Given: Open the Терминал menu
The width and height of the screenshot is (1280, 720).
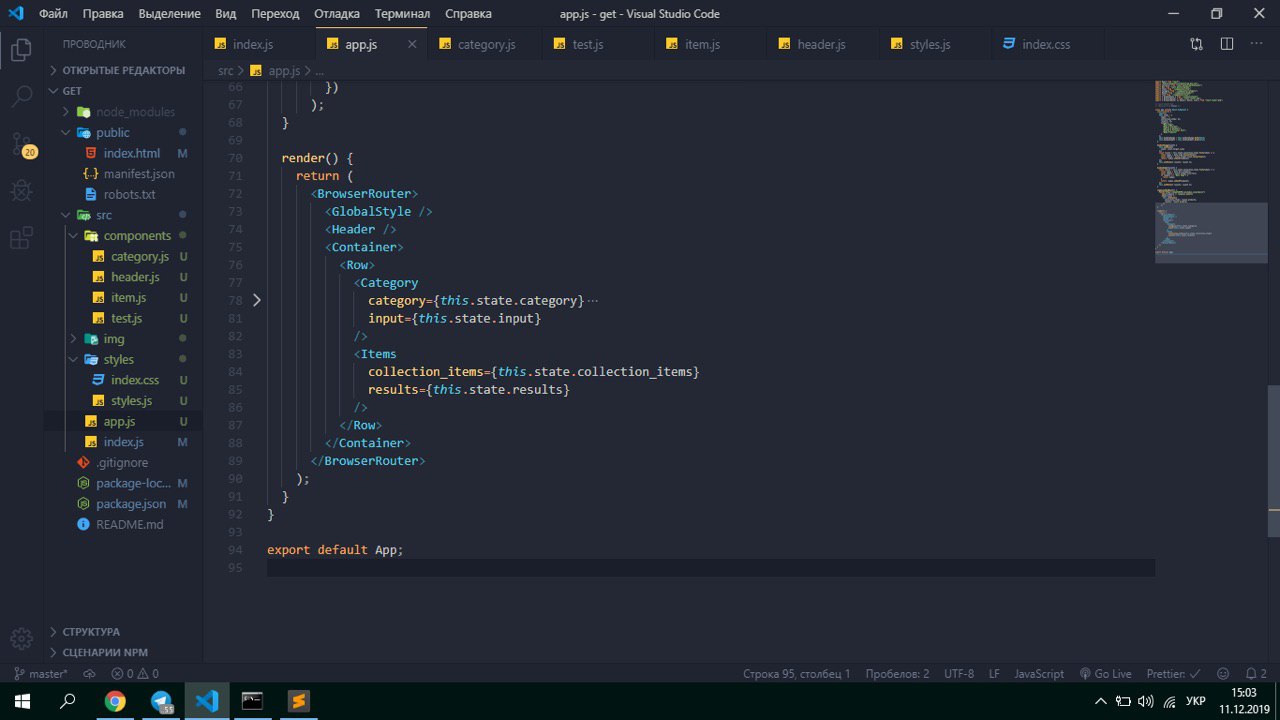Looking at the screenshot, I should coord(402,14).
